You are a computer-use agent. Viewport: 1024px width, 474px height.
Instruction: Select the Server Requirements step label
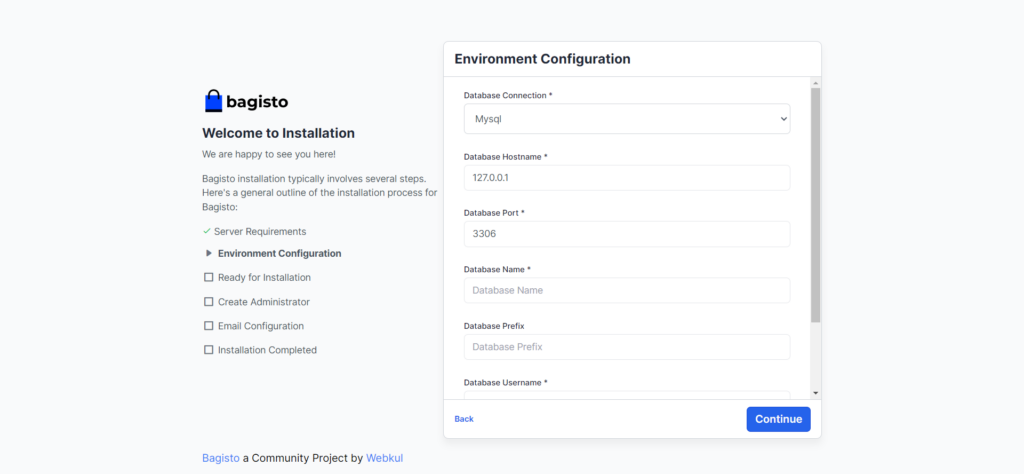pyautogui.click(x=262, y=231)
